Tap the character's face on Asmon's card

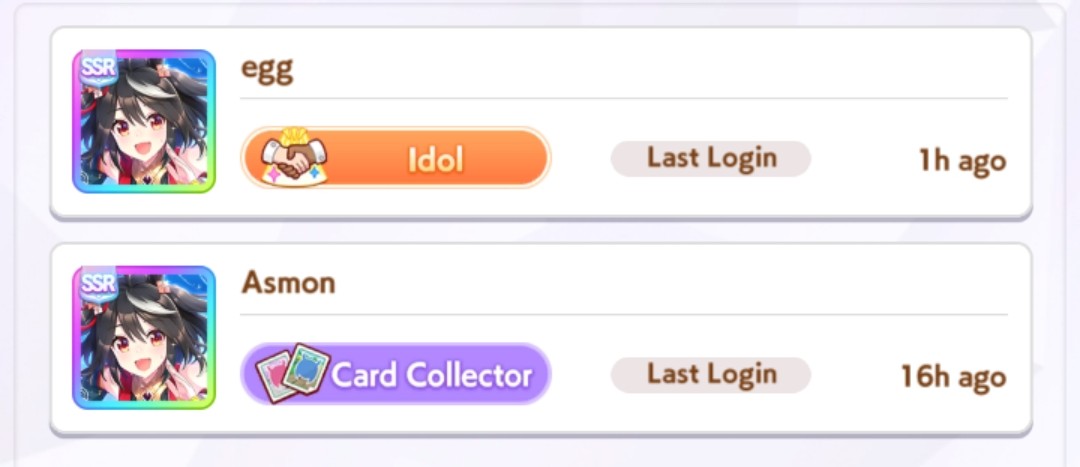(140, 352)
